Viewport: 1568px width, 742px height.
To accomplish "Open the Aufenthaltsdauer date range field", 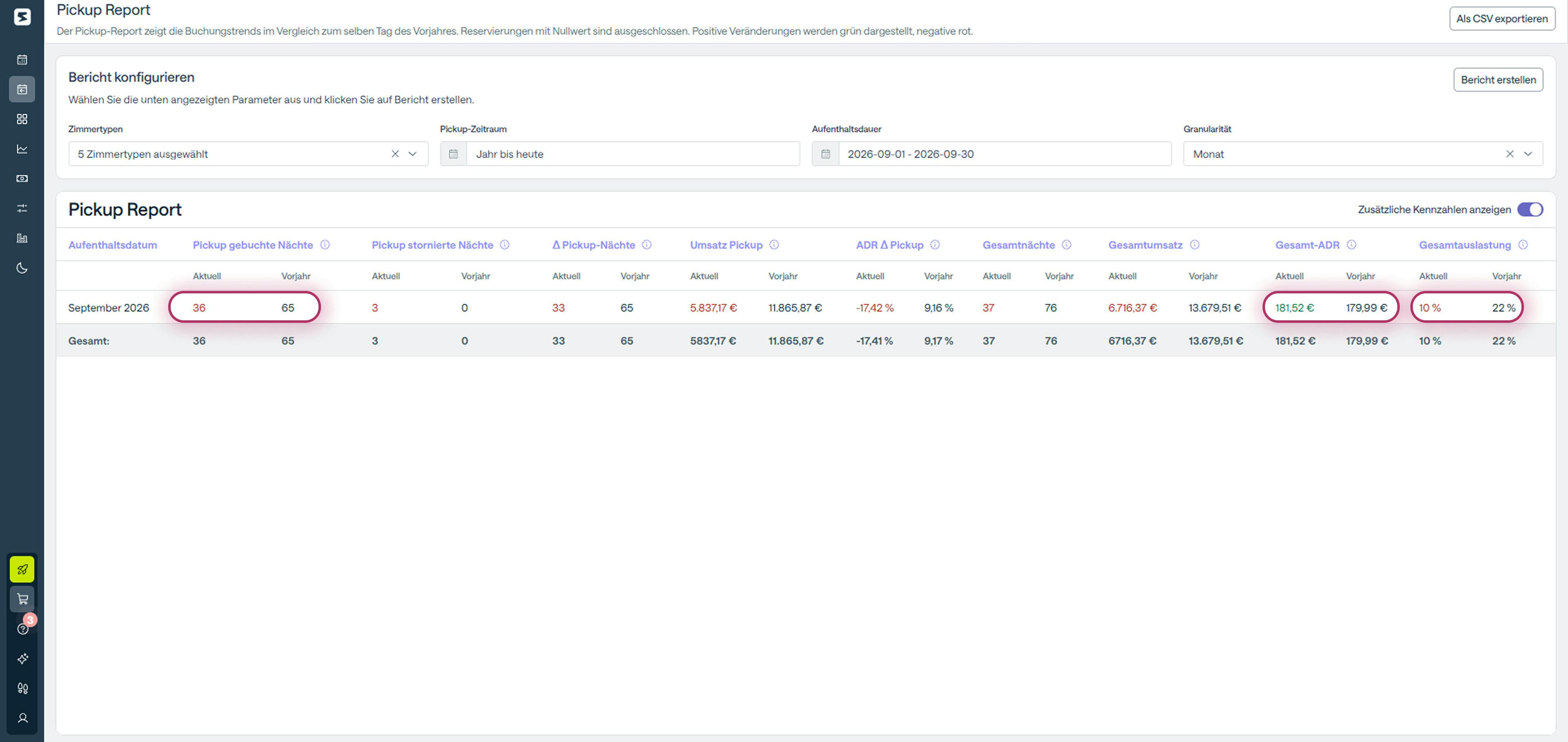I will 1003,154.
